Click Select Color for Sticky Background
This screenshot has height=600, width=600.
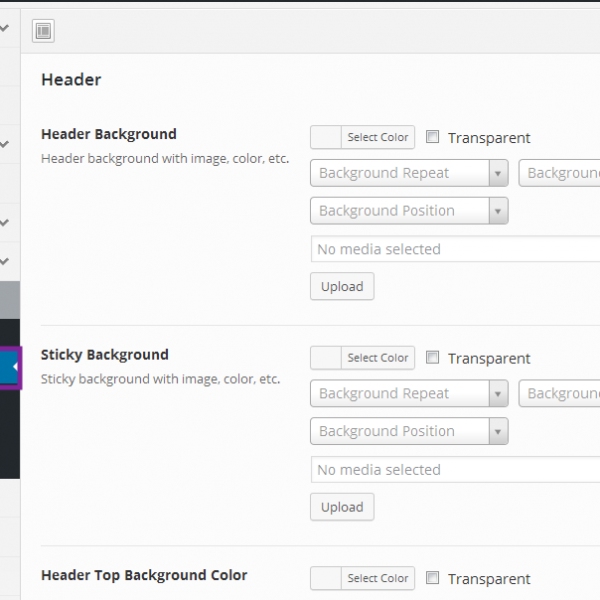click(377, 358)
